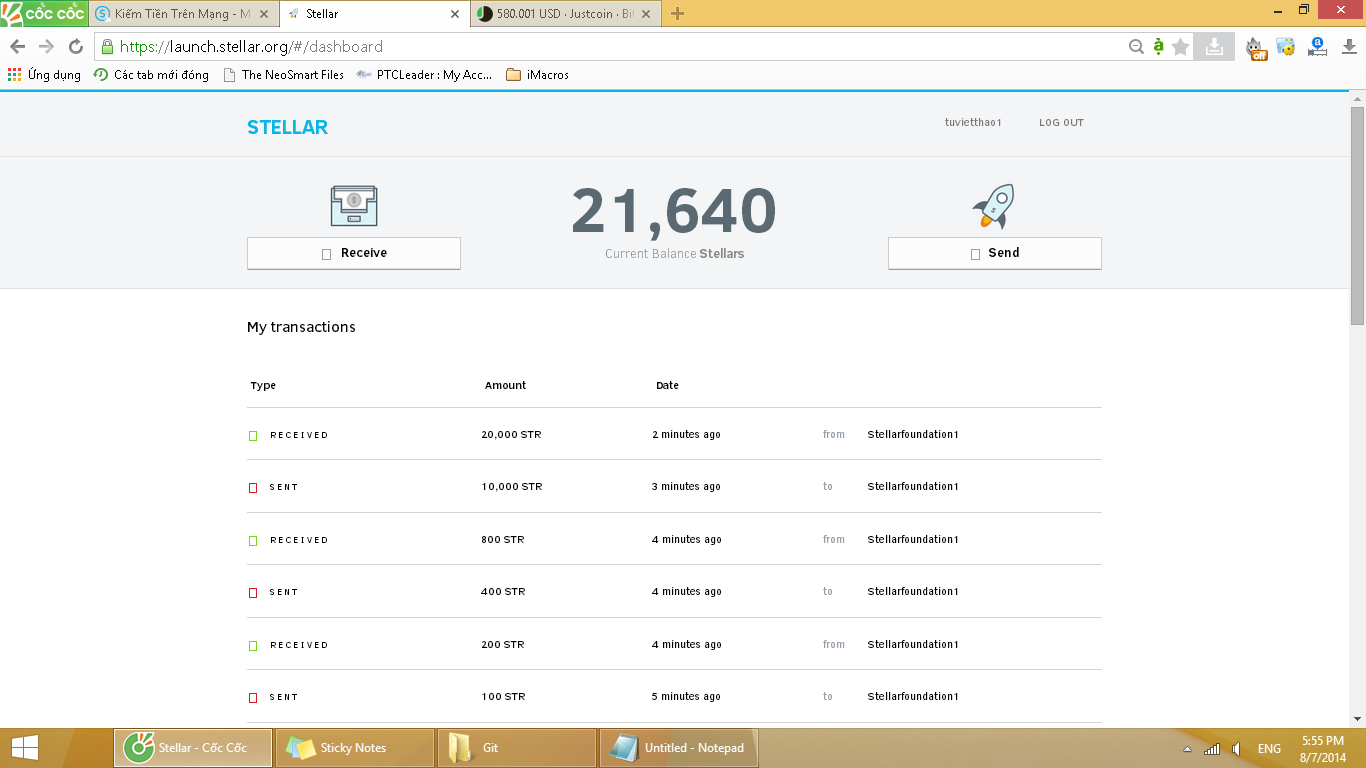Viewport: 1366px width, 768px height.
Task: Click the browser forward arrow
Action: click(46, 47)
